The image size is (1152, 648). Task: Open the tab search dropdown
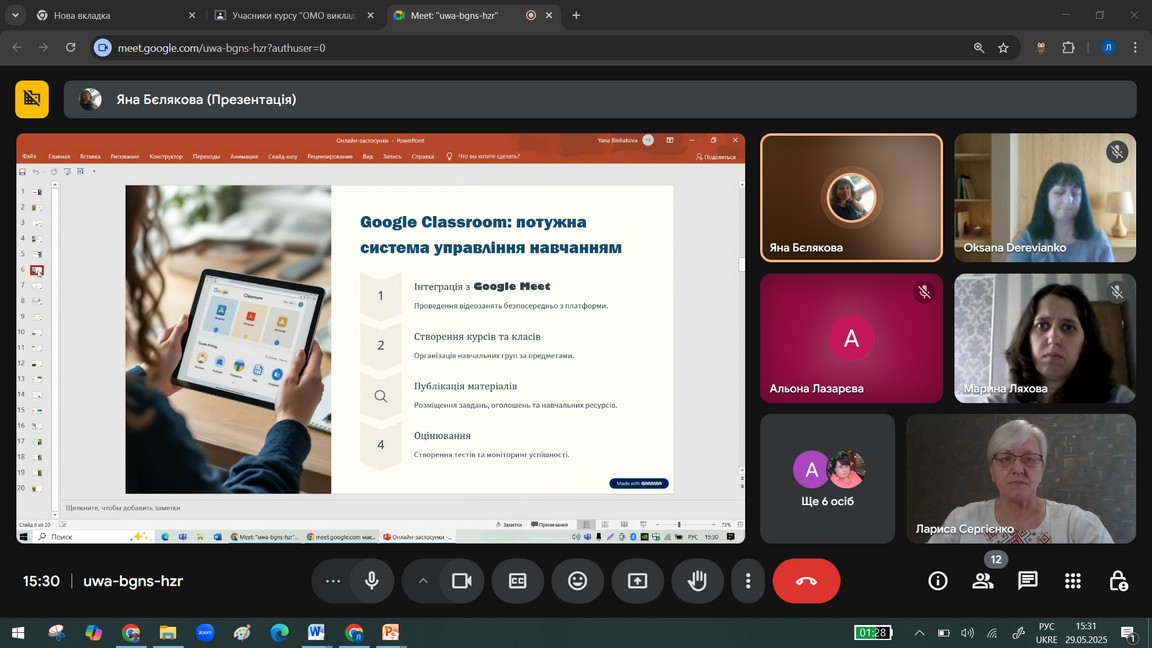click(15, 15)
